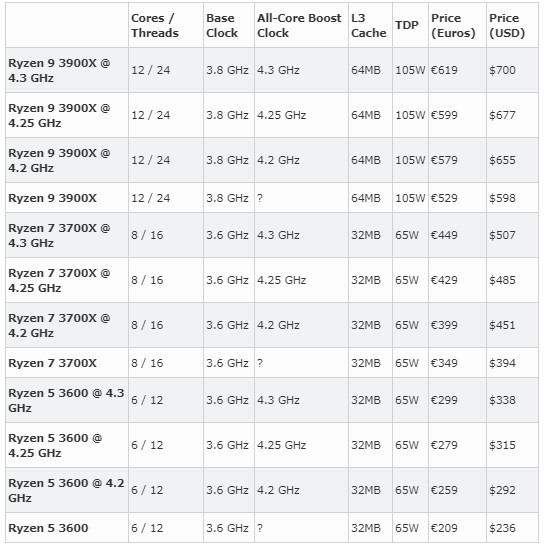Select the €449 price cell
The height and width of the screenshot is (549, 545).
(444, 235)
